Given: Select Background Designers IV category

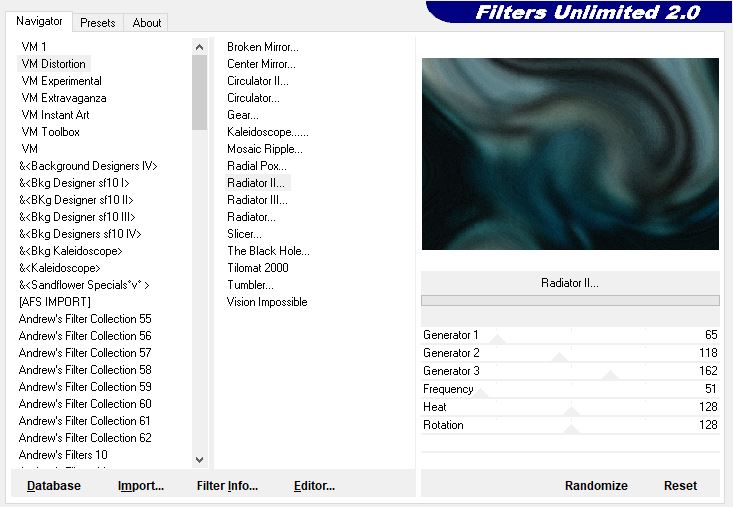Looking at the screenshot, I should (88, 166).
